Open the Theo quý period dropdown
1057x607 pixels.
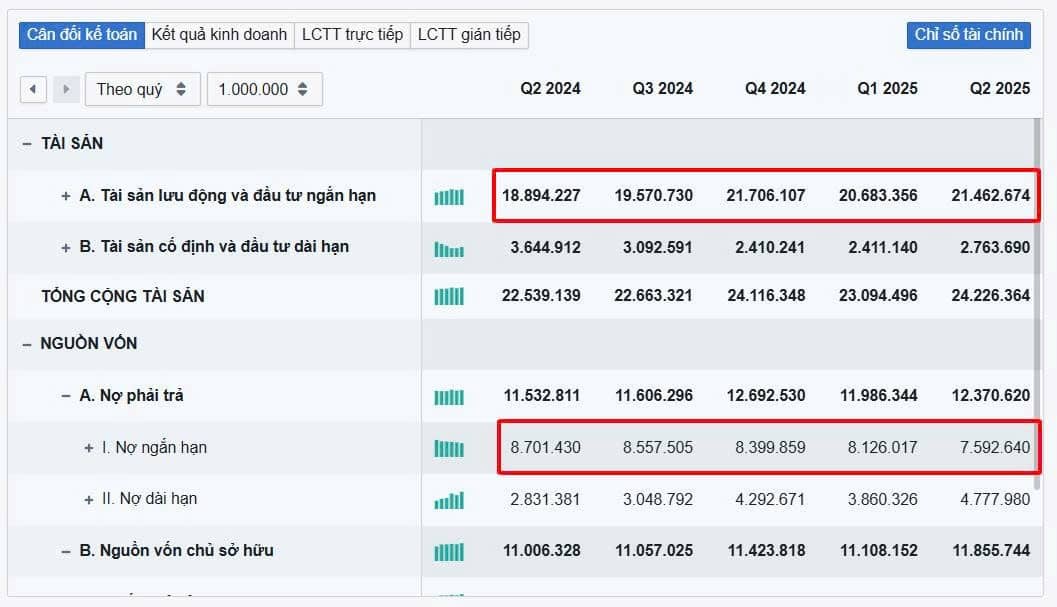pos(142,89)
